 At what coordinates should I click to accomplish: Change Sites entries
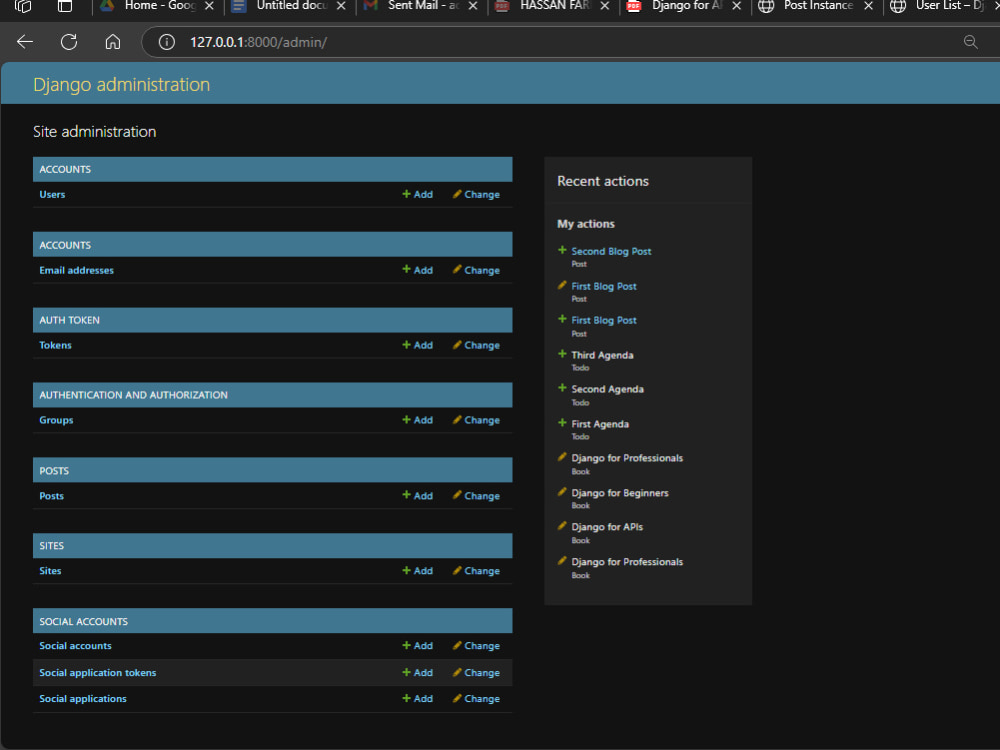click(476, 571)
